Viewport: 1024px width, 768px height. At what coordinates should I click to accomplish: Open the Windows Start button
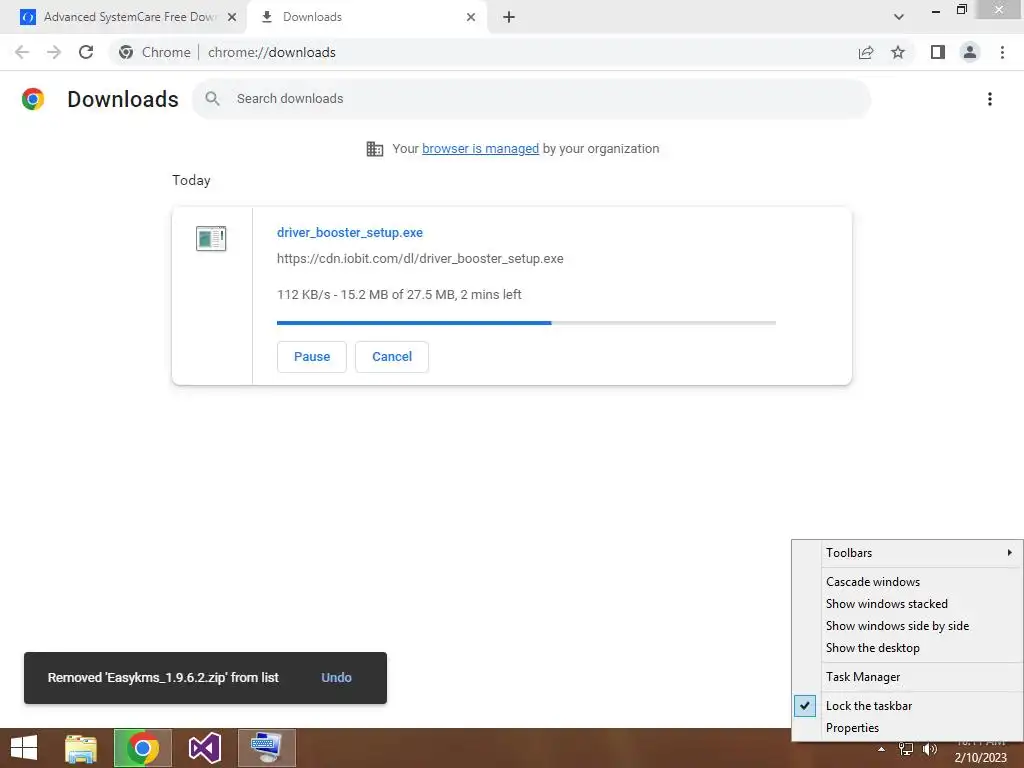[x=24, y=748]
